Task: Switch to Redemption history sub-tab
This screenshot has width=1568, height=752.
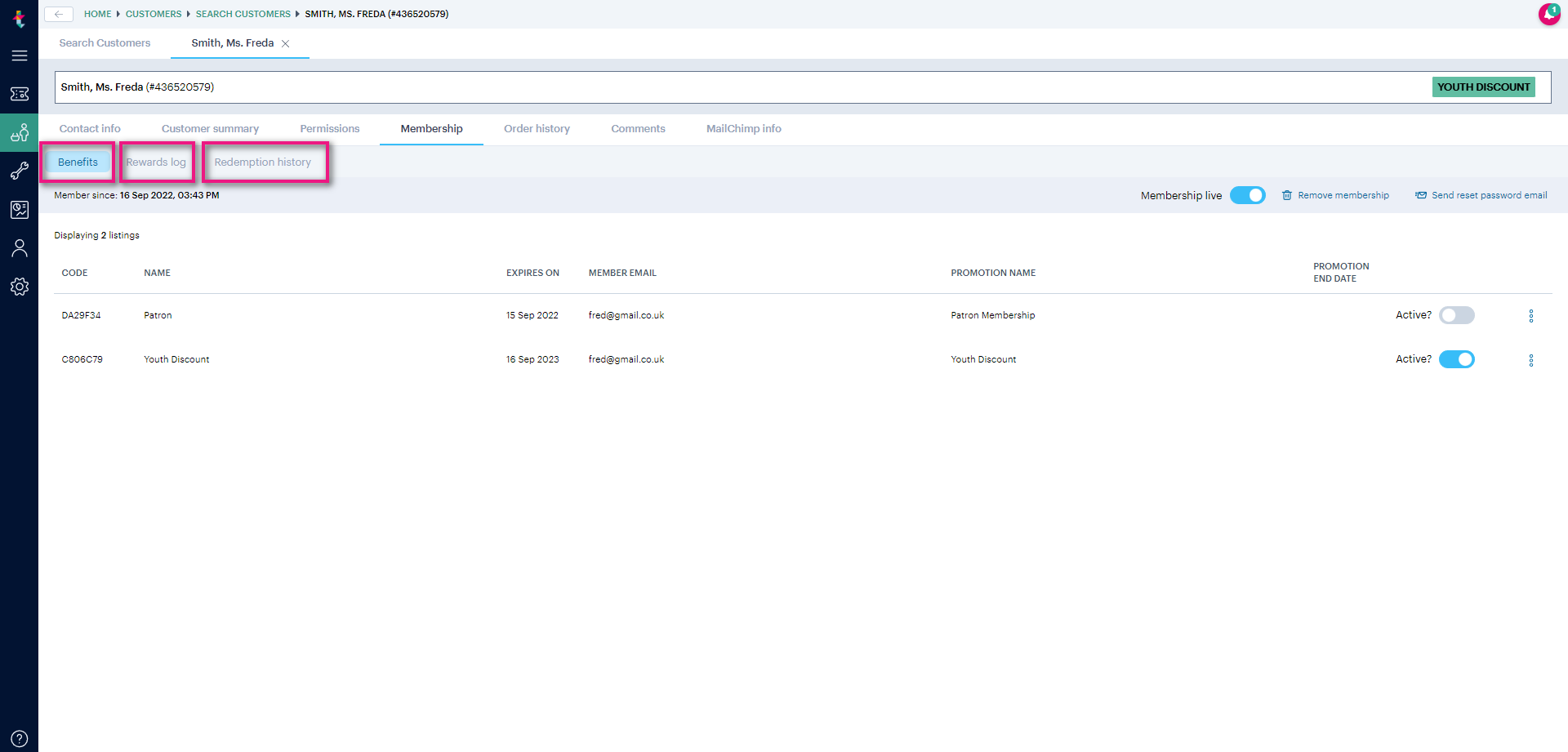Action: coord(262,162)
